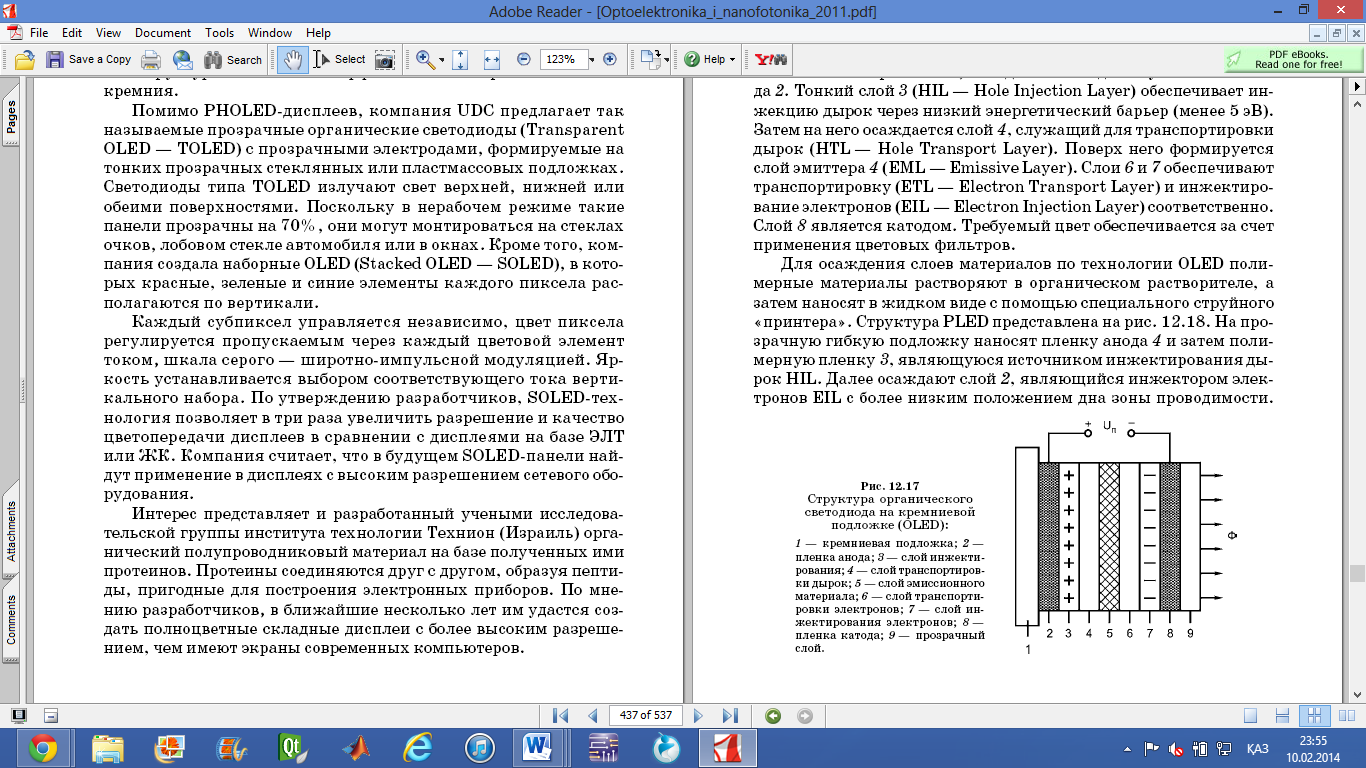Open the Document menu
Screen dimensions: 1366x768
click(x=163, y=33)
